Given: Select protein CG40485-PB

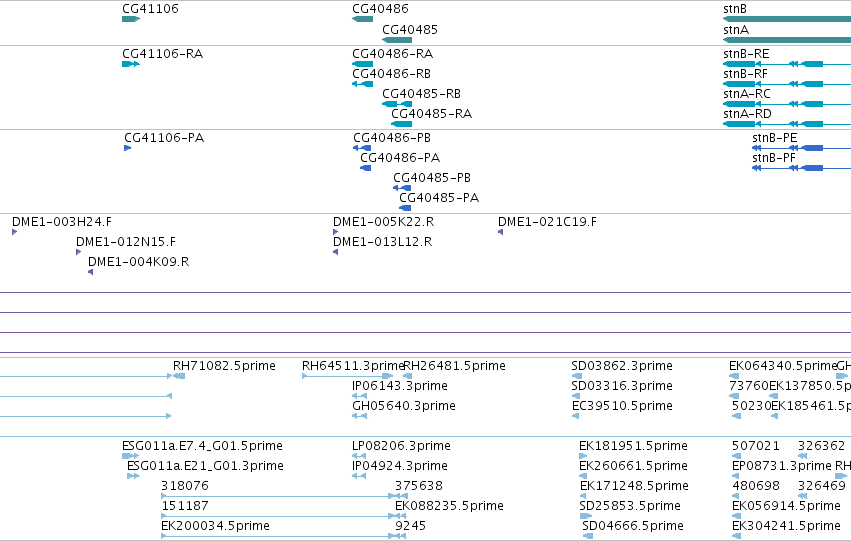Looking at the screenshot, I should click(x=432, y=178).
